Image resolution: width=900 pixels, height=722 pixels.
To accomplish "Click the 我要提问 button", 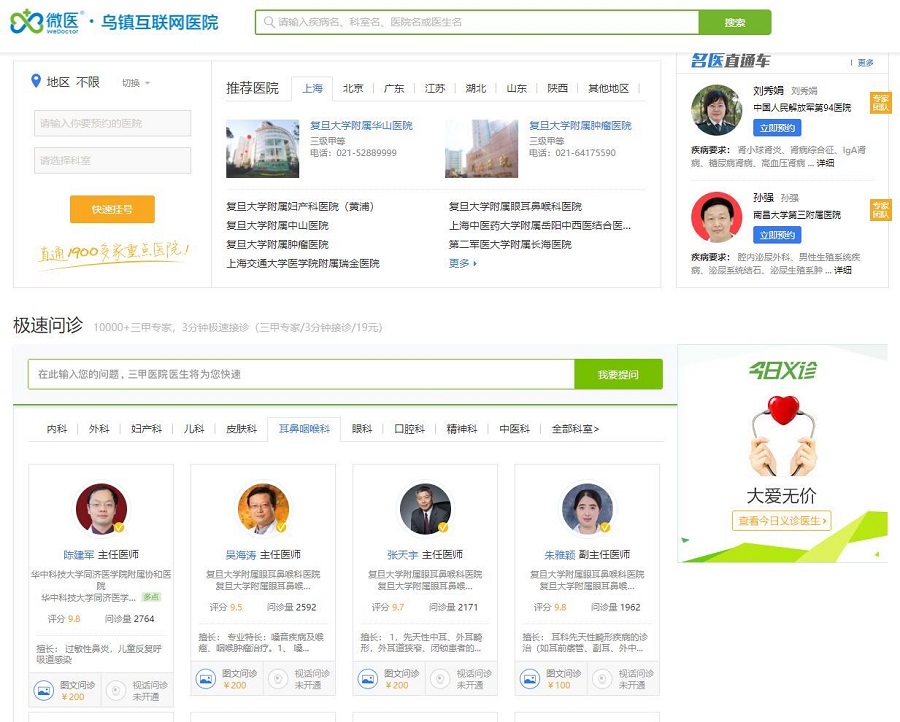I will [x=618, y=374].
